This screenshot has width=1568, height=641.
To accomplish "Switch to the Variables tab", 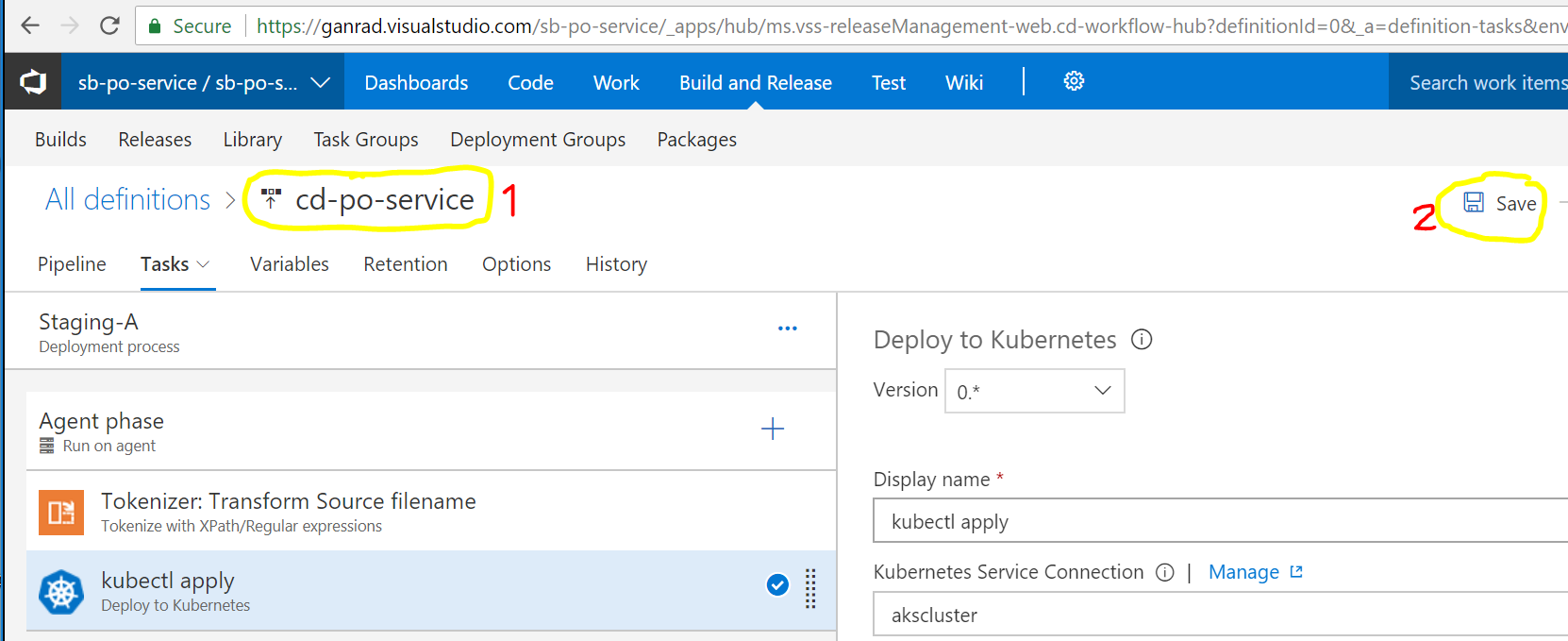I will click(290, 264).
